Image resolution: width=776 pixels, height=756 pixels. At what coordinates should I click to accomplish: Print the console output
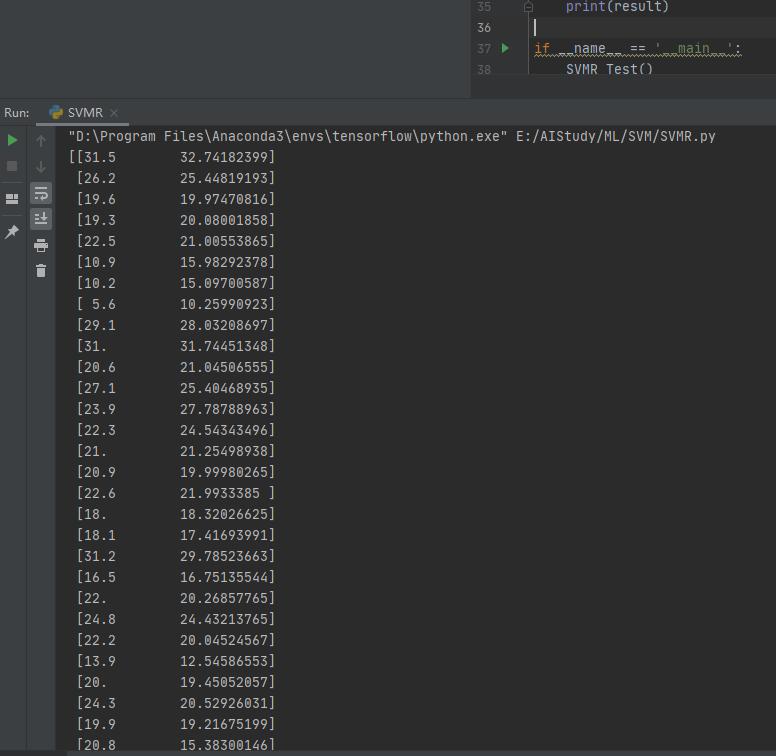41,245
